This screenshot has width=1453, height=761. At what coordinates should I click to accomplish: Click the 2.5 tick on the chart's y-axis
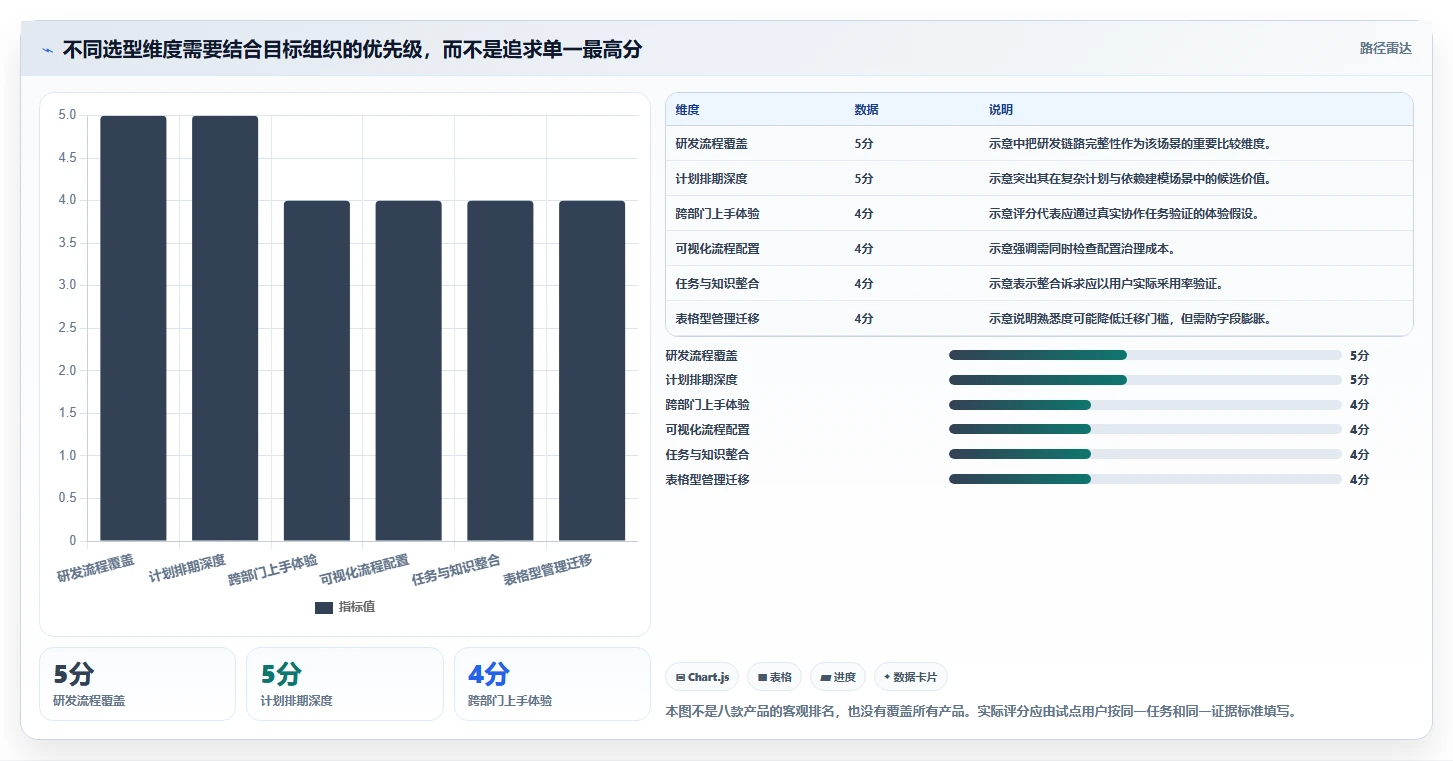pyautogui.click(x=67, y=328)
